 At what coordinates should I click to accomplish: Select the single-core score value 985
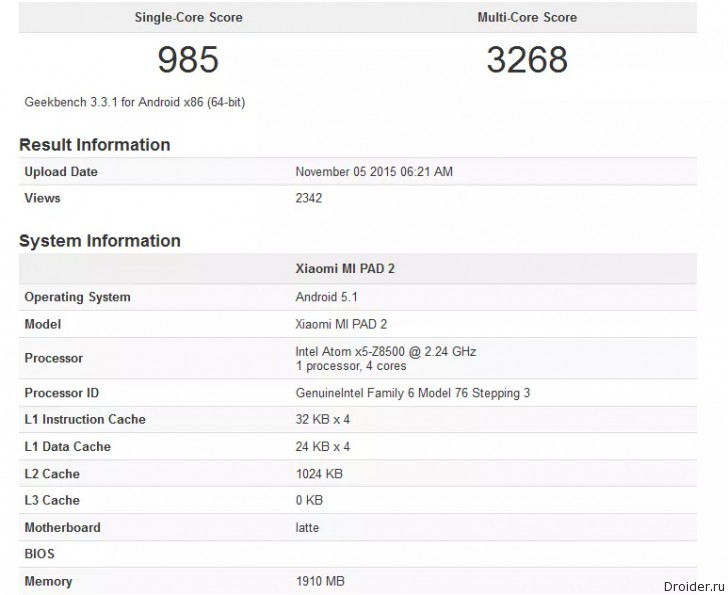pos(188,59)
